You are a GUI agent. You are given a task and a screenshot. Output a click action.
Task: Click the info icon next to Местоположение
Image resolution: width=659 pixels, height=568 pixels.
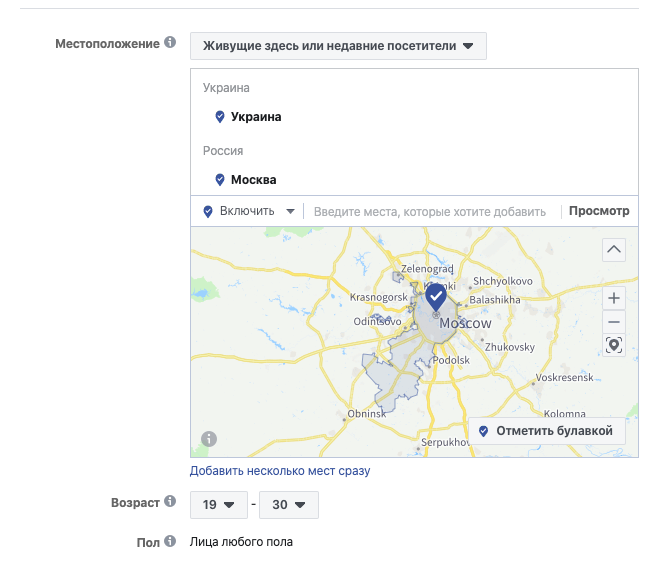(x=170, y=44)
